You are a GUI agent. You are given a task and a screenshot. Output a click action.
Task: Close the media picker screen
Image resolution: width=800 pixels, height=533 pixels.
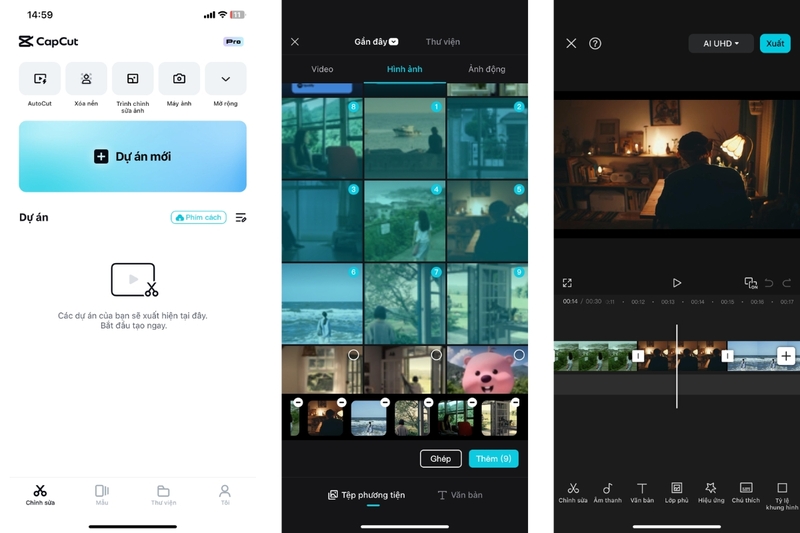(295, 42)
